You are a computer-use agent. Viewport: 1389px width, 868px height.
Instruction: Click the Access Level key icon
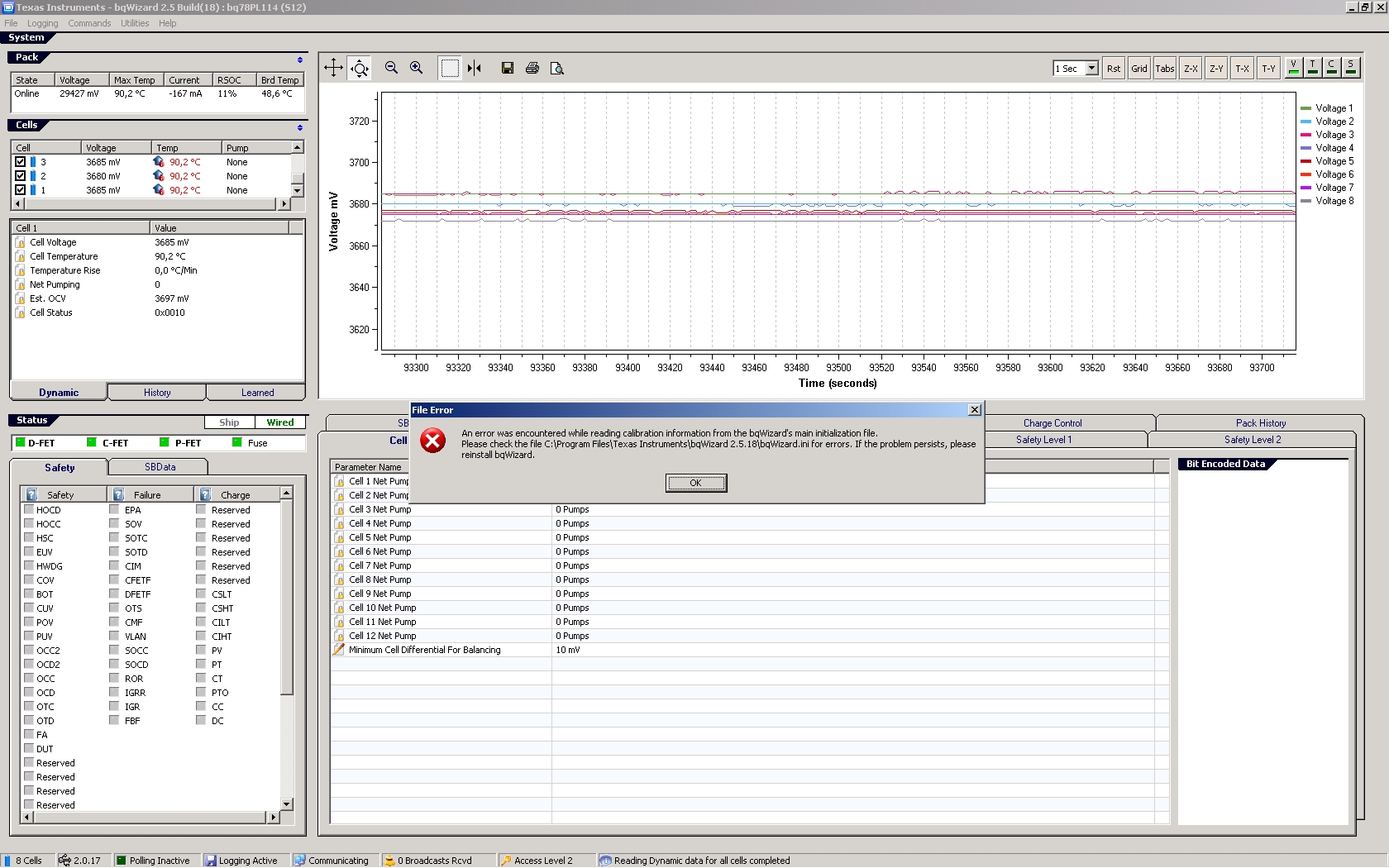click(506, 861)
